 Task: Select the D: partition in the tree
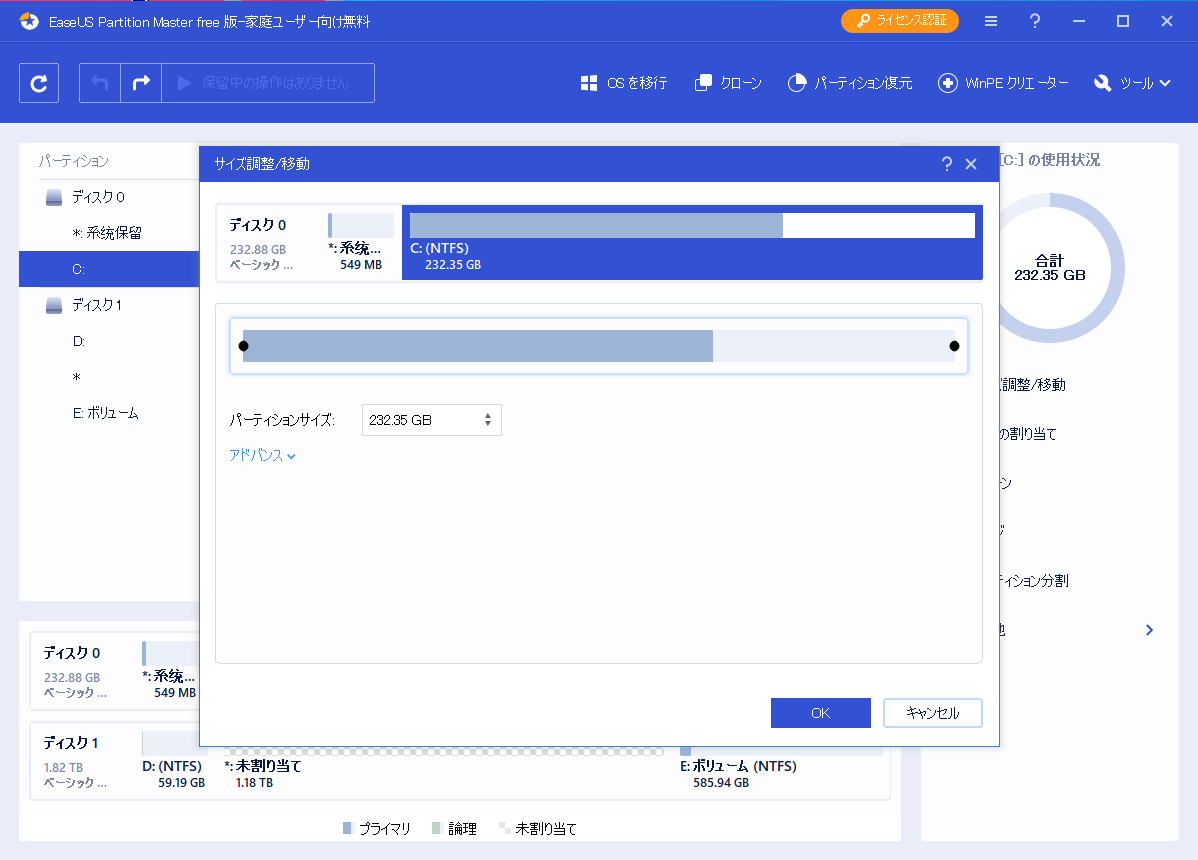[x=108, y=341]
